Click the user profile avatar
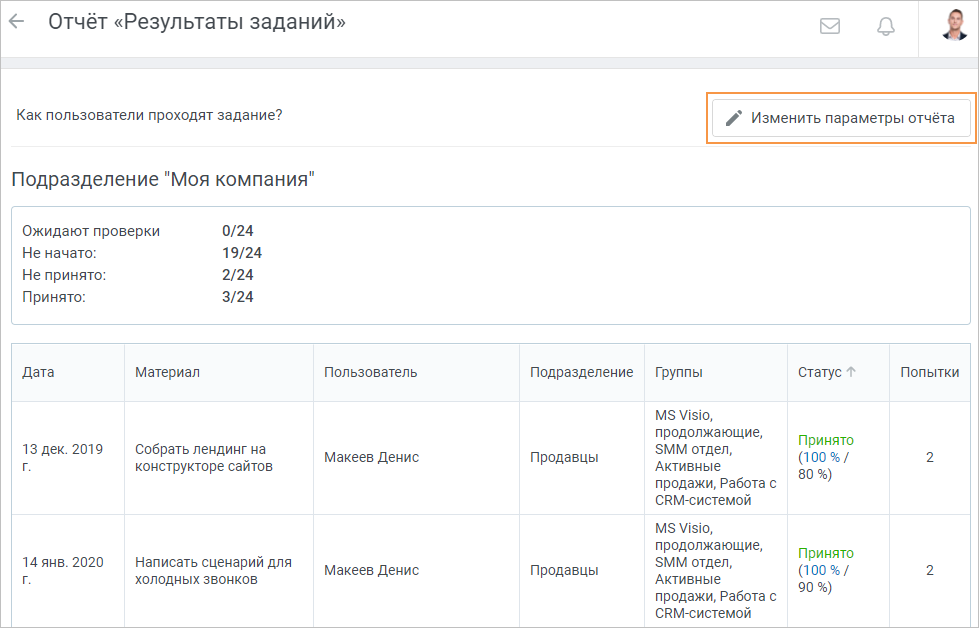This screenshot has height=628, width=979. tap(954, 25)
